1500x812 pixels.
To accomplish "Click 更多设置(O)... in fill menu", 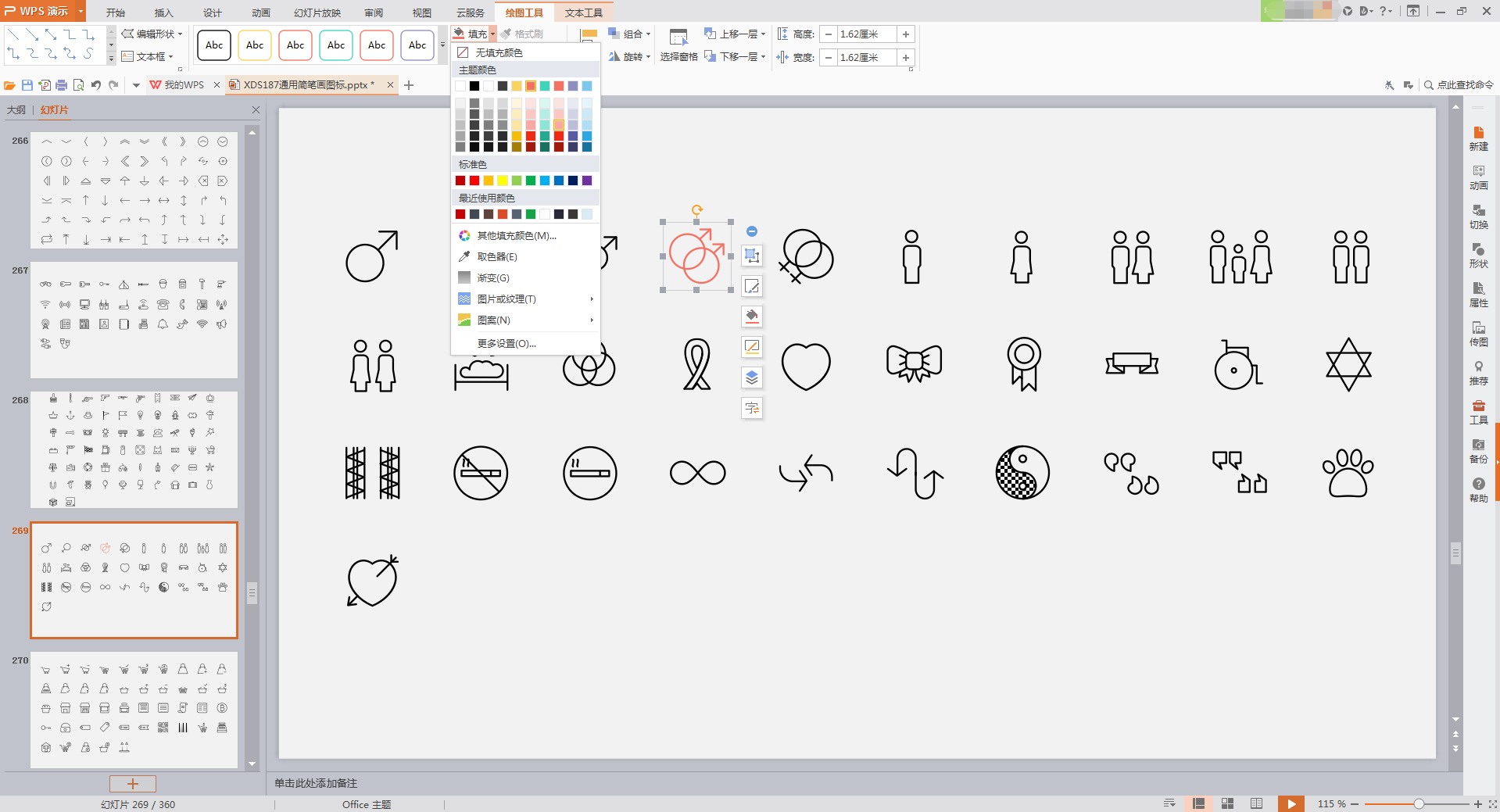I will pyautogui.click(x=507, y=343).
